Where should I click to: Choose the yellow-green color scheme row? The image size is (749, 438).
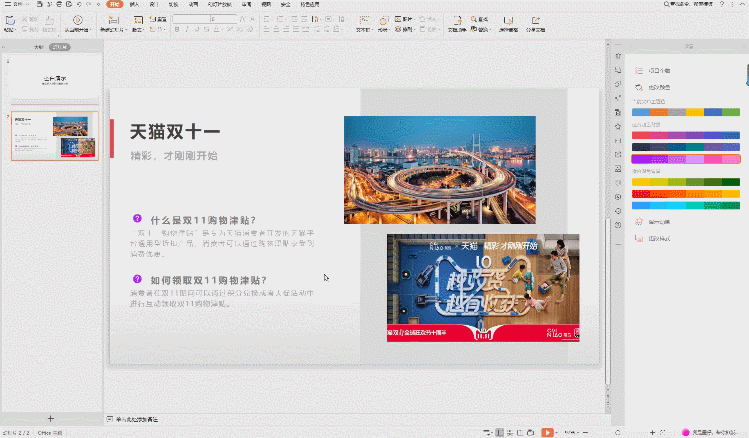(x=685, y=181)
